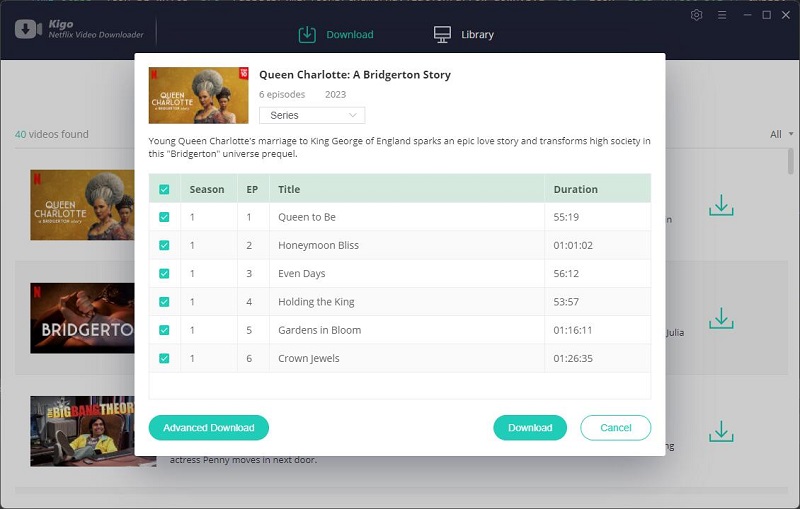Switch to the Library tab
This screenshot has width=800, height=509.
[x=464, y=35]
